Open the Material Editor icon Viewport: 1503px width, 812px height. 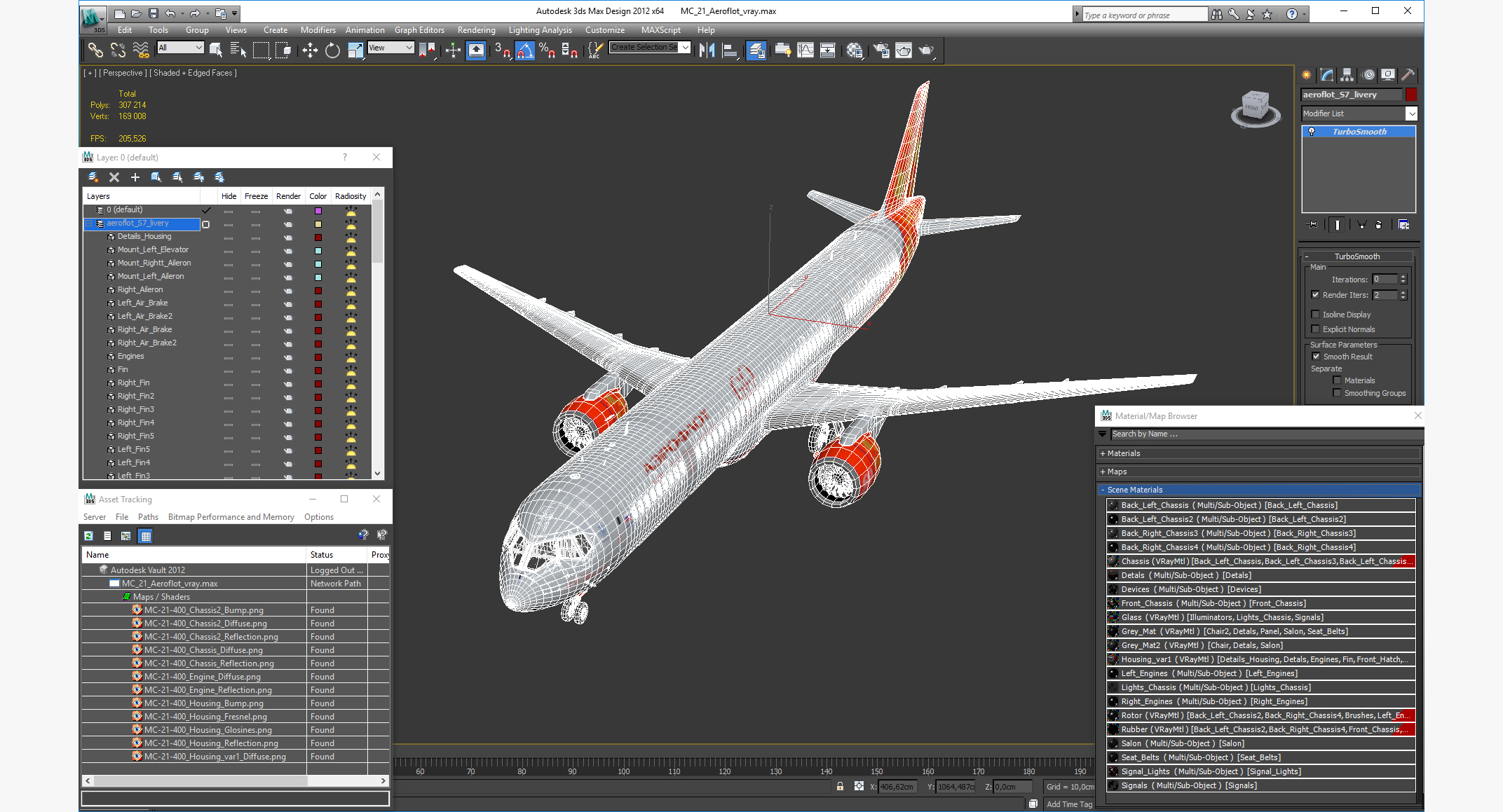click(x=855, y=50)
